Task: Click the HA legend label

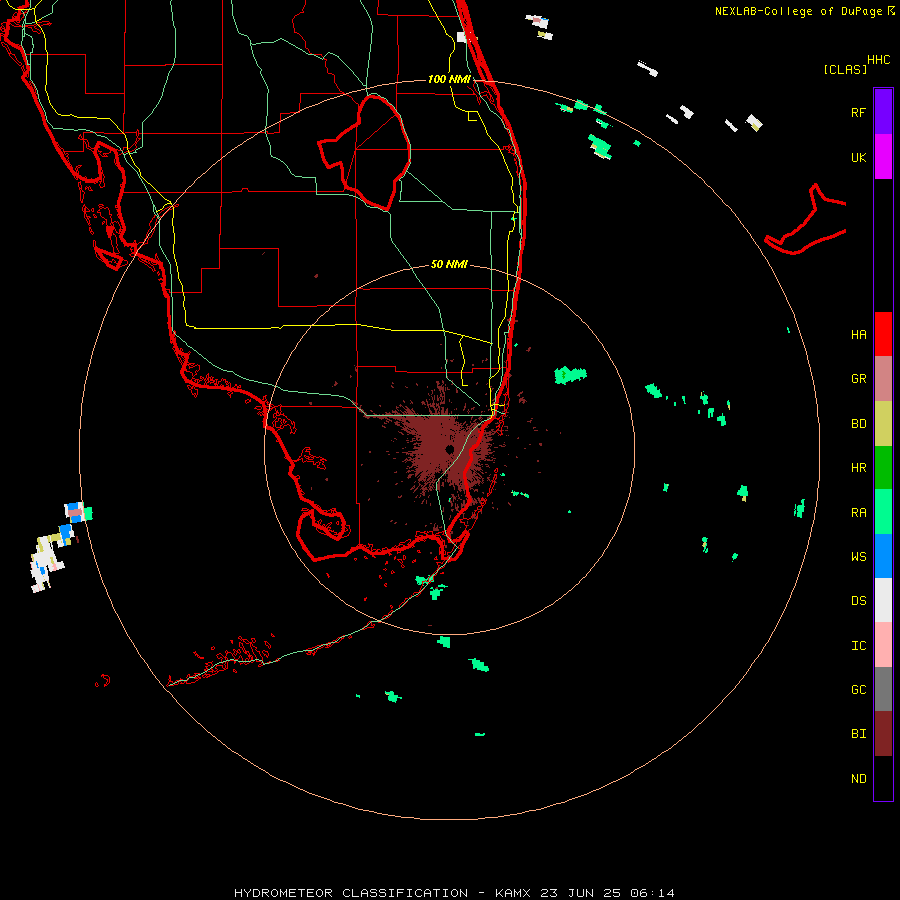Action: coord(858,335)
